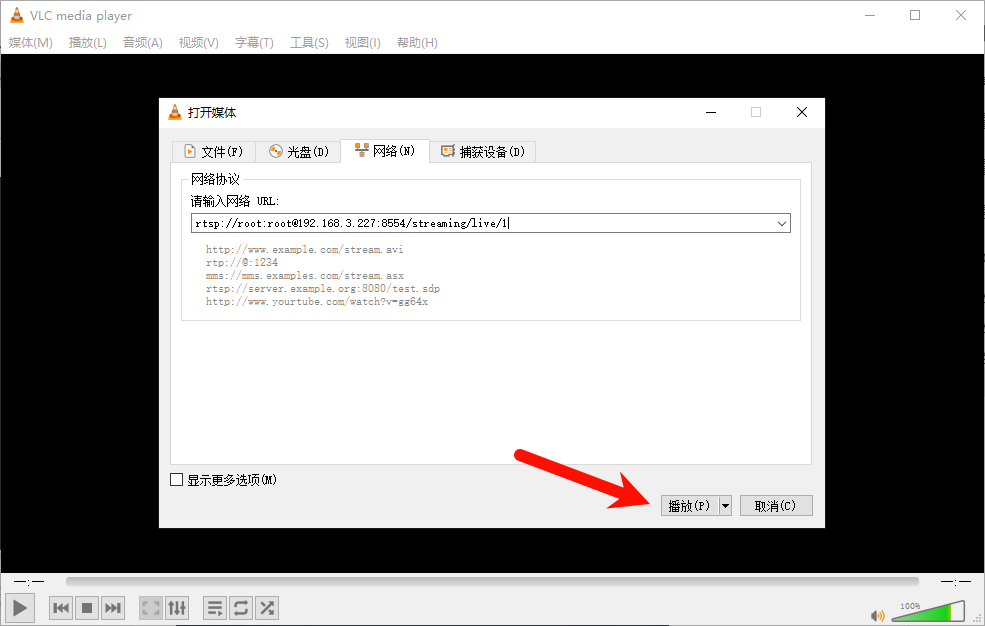Image resolution: width=985 pixels, height=626 pixels.
Task: Open the 帮助(H) menu
Action: point(417,43)
